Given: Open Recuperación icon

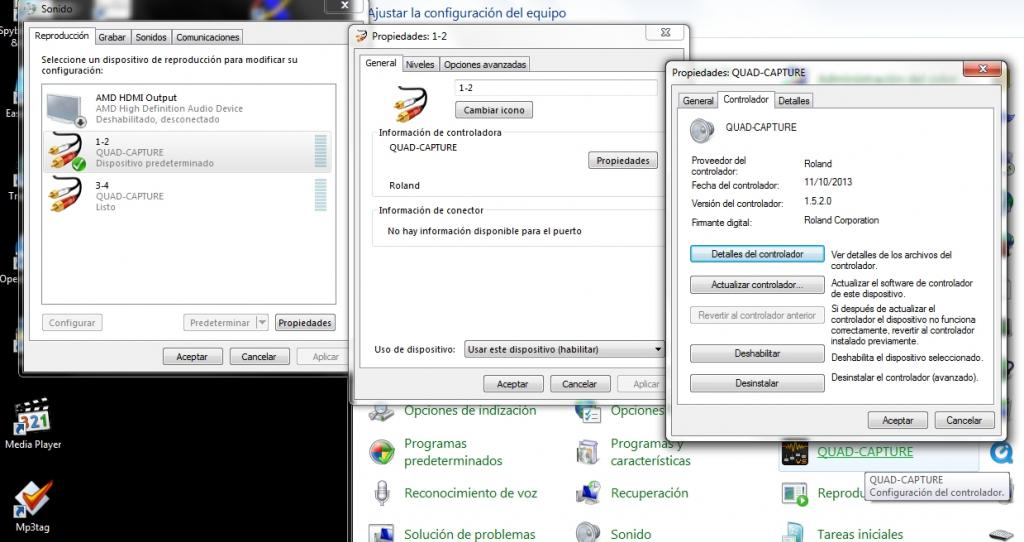Looking at the screenshot, I should tap(588, 493).
